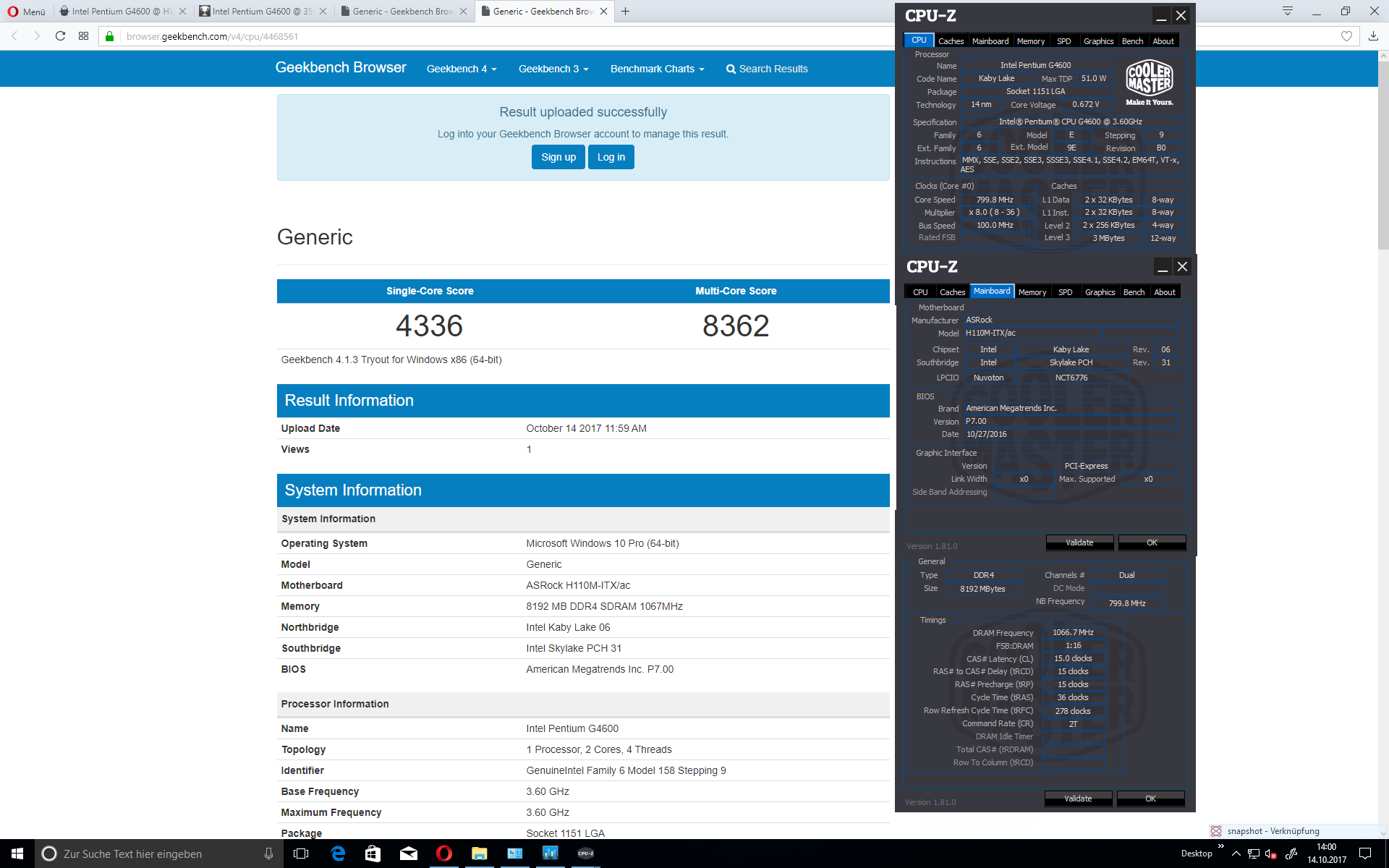Click the CPU-Z taskbar icon
1389x868 pixels.
pos(586,854)
